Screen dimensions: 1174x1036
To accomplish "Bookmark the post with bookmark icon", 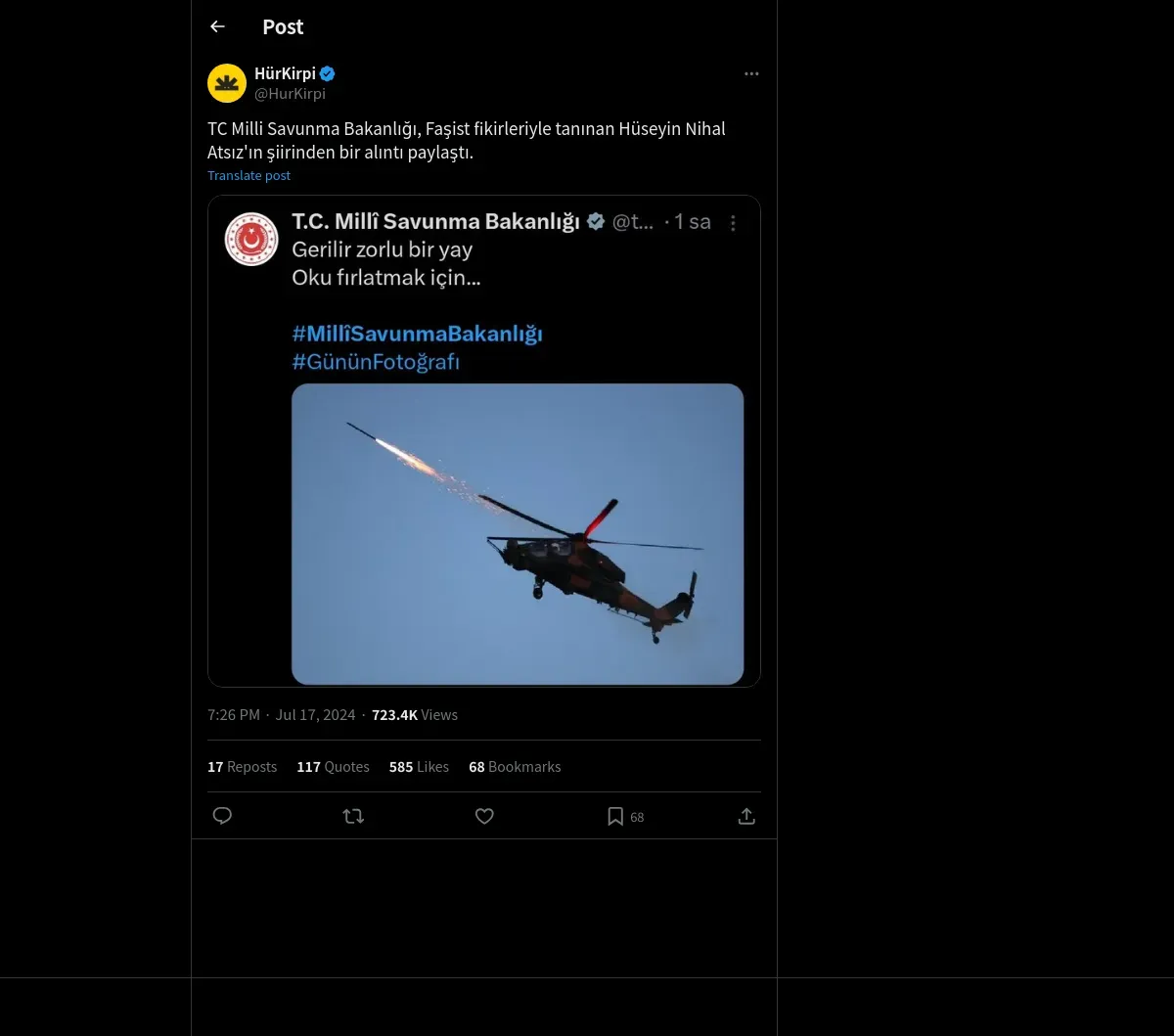I will (x=615, y=816).
